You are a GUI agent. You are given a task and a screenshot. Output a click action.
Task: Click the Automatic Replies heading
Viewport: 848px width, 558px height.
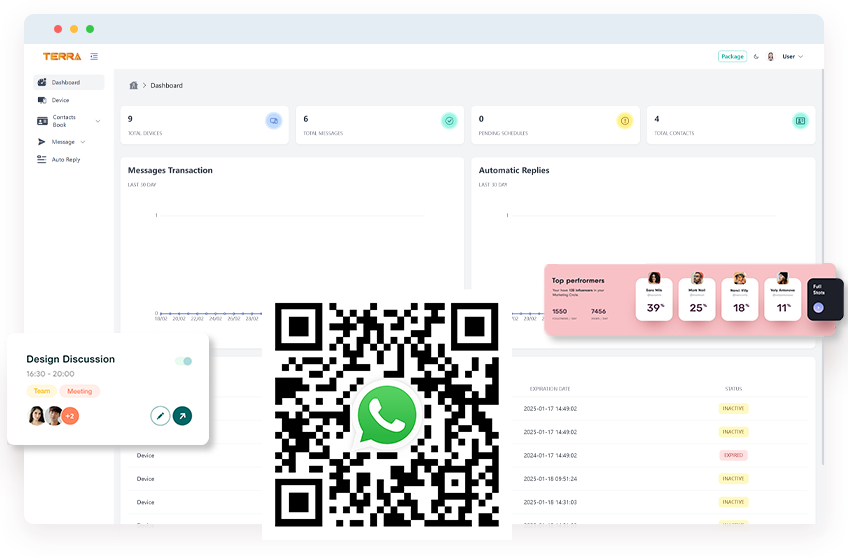514,170
